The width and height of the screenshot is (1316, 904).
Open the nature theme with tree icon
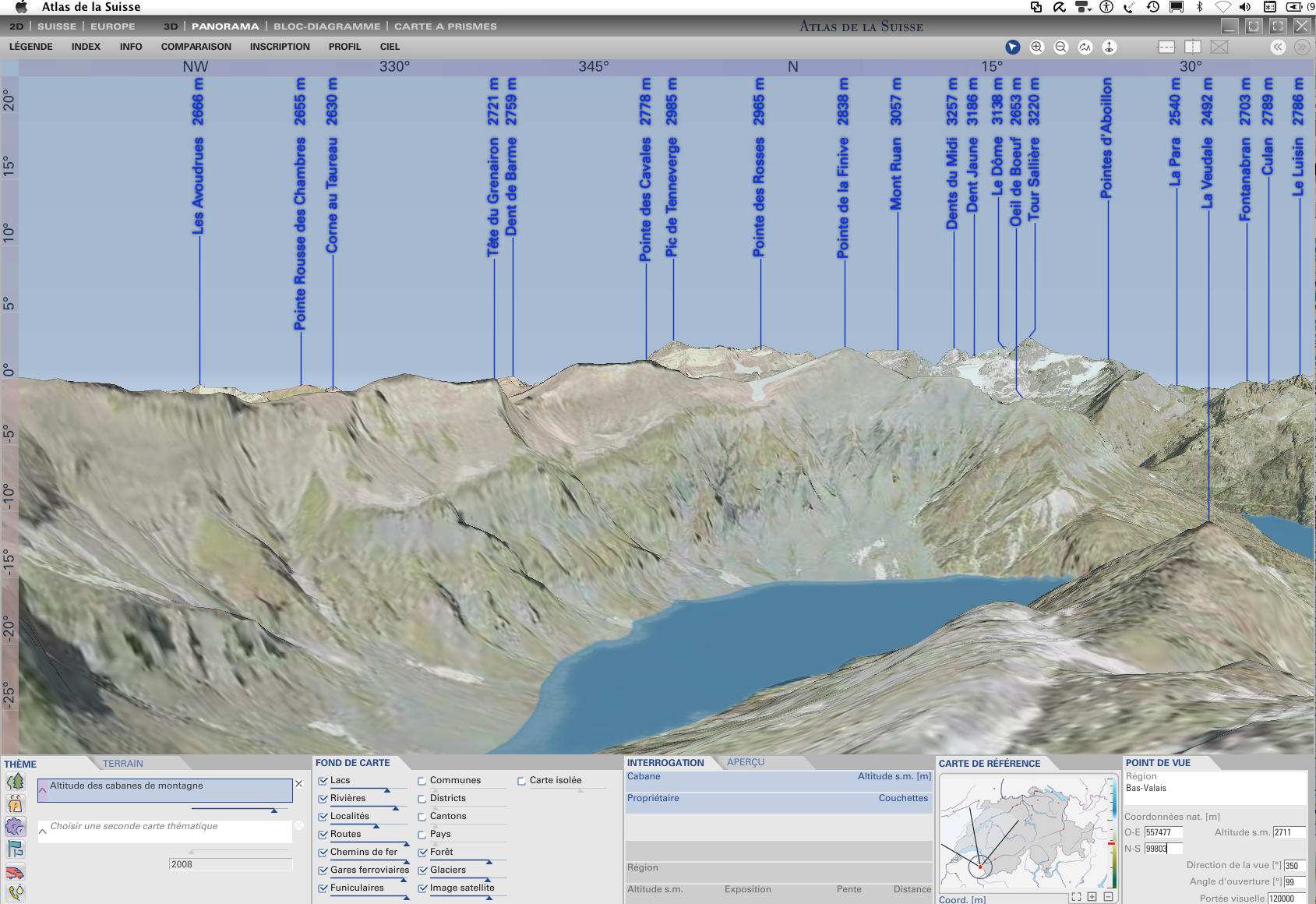point(15,782)
